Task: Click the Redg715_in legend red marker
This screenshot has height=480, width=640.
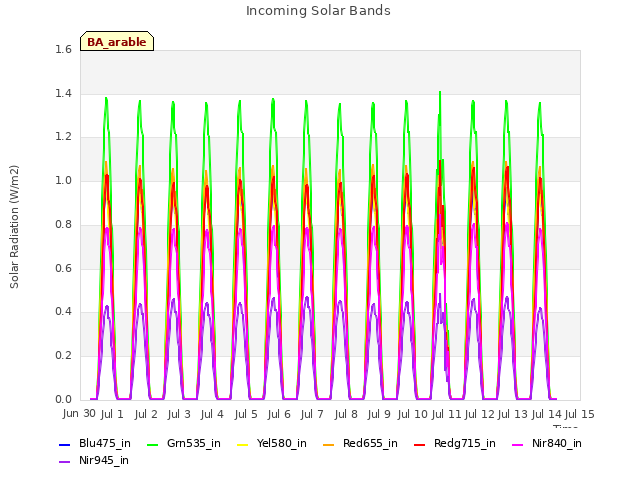Action: (420, 444)
